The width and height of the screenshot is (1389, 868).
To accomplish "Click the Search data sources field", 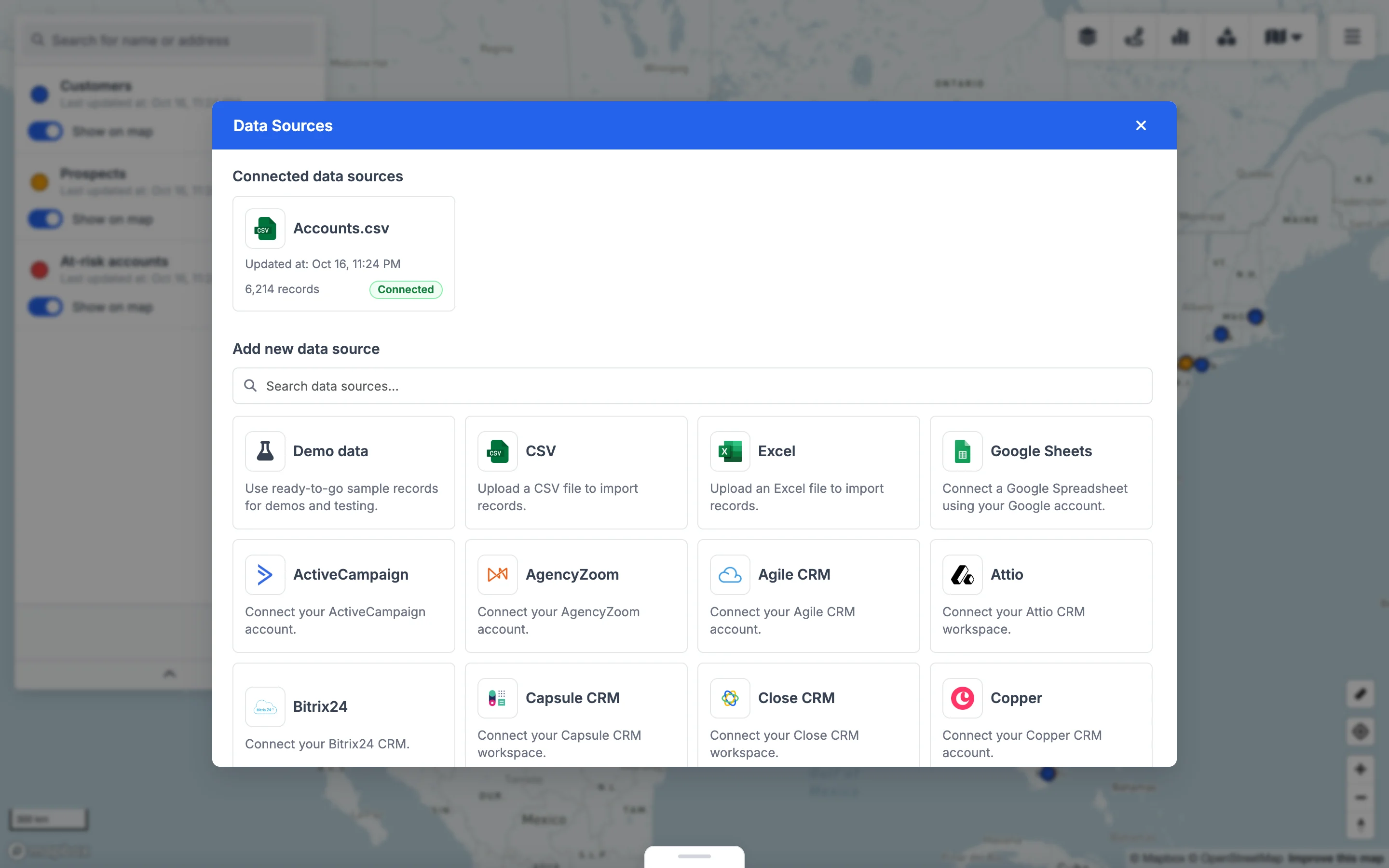I will (x=692, y=386).
